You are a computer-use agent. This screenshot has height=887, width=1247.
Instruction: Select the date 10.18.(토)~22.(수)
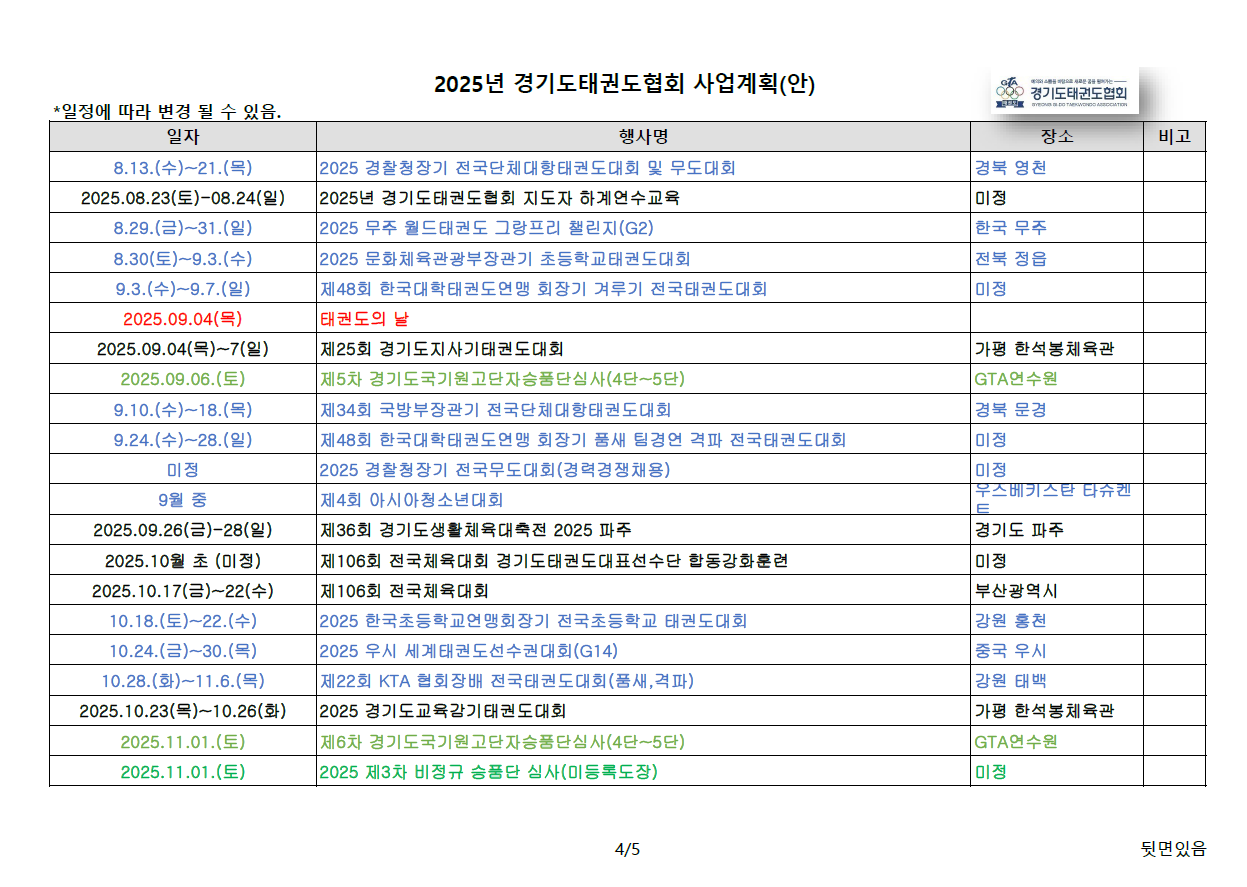point(183,621)
